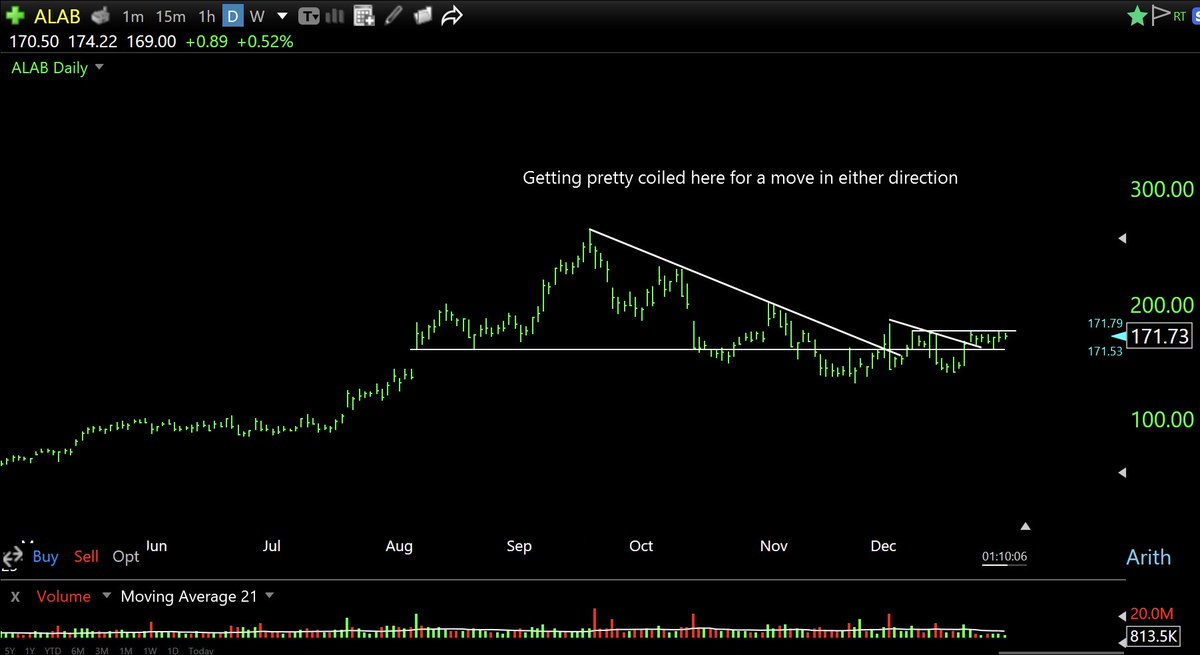Viewport: 1200px width, 655px height.
Task: Click the bar chart style icon
Action: (x=337, y=16)
